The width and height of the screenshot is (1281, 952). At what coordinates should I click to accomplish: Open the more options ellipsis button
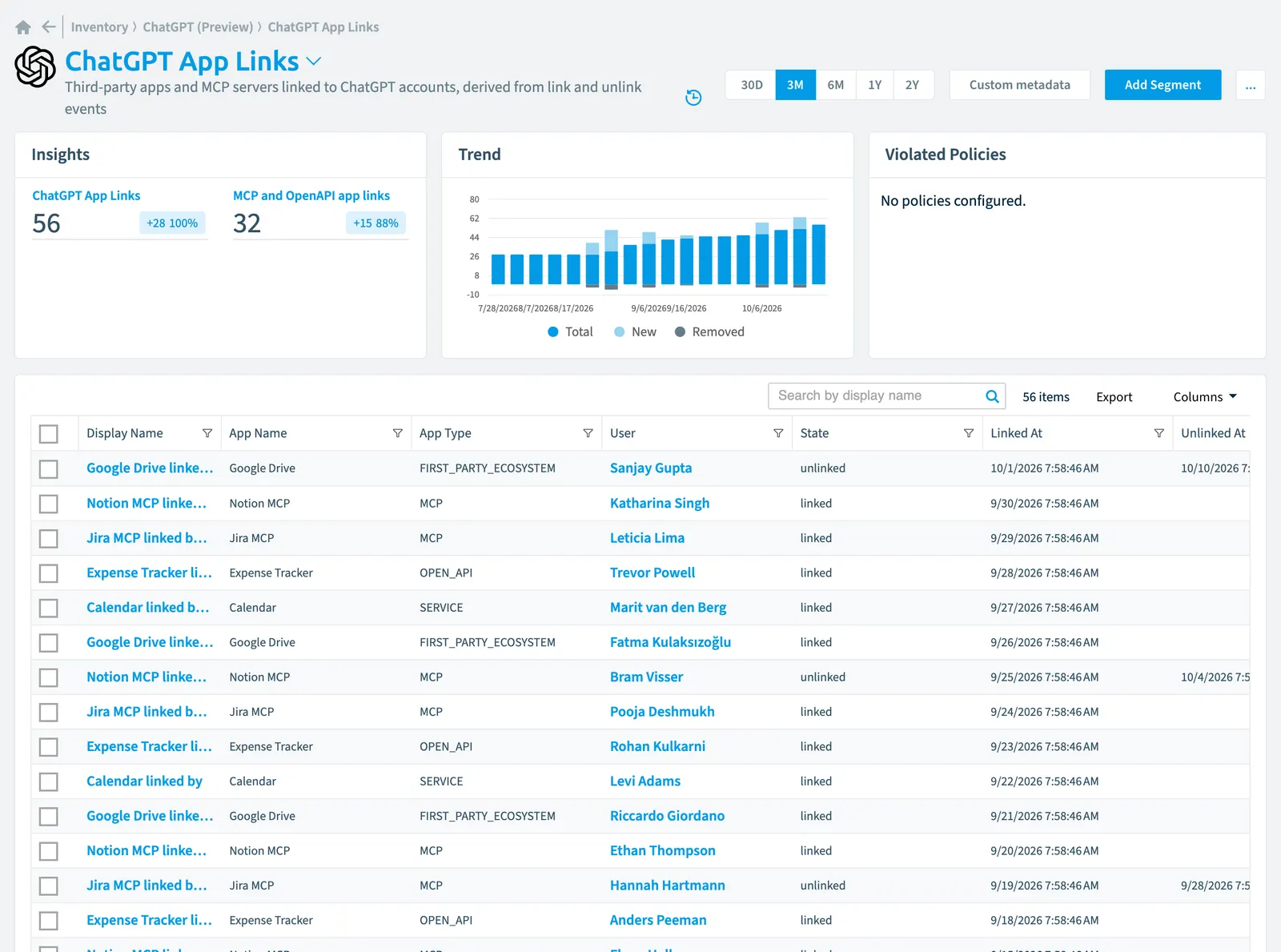(1251, 85)
